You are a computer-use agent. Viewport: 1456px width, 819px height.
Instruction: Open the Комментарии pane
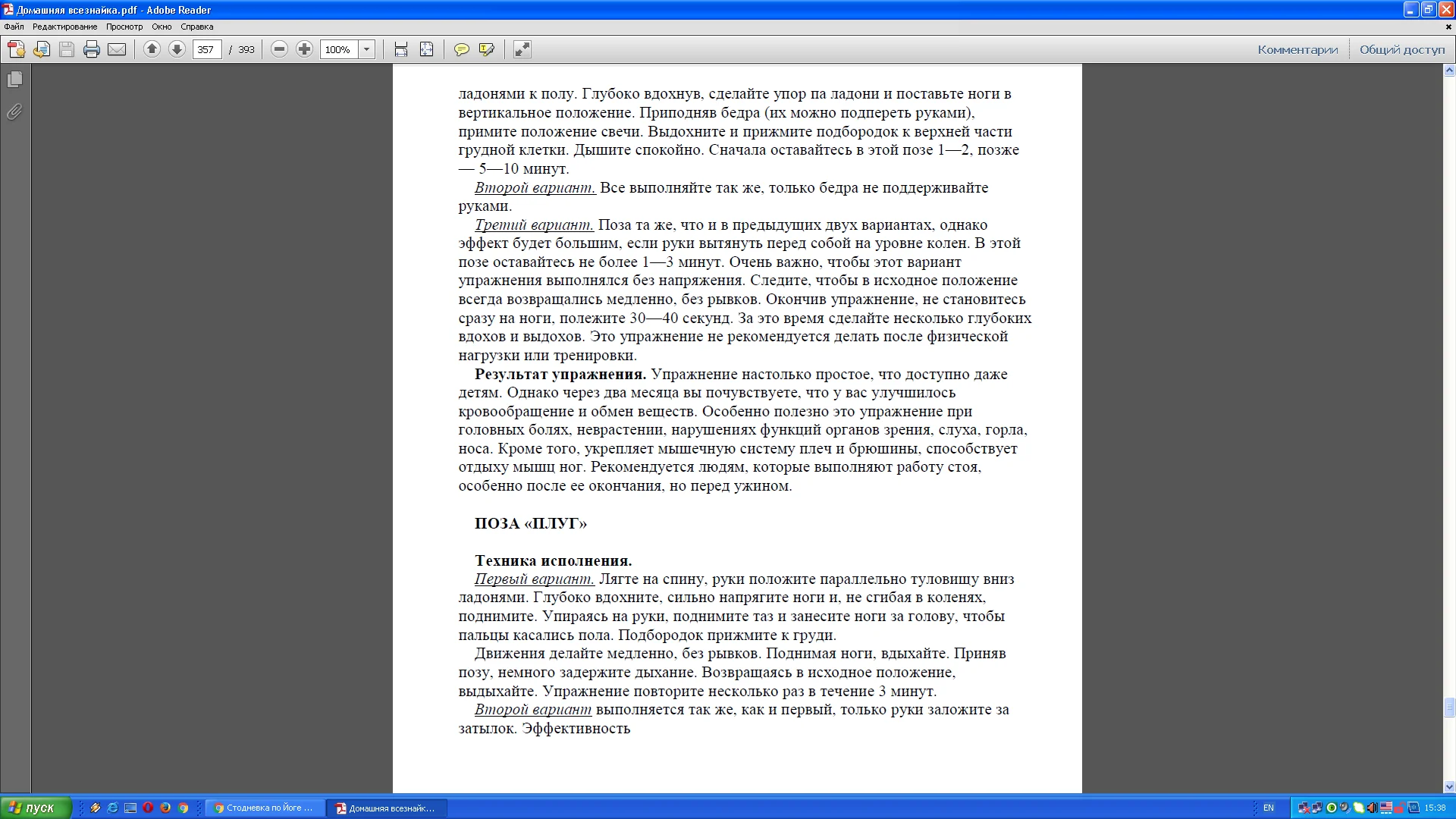pyautogui.click(x=1298, y=49)
